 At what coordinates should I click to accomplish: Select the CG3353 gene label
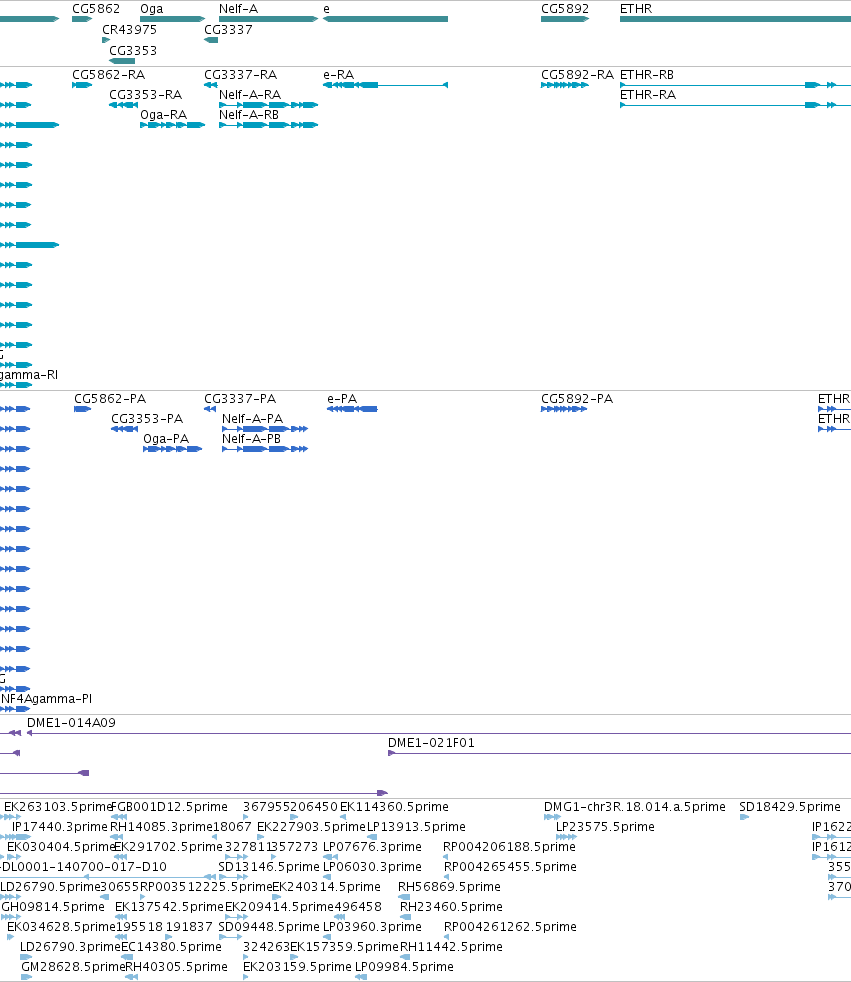(133, 50)
